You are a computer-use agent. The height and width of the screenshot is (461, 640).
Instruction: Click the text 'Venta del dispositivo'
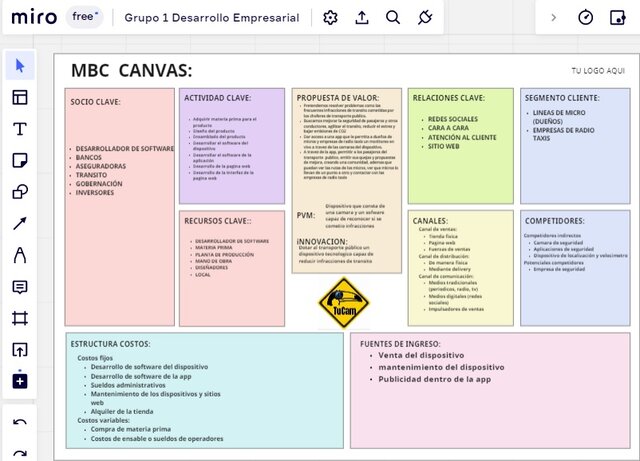pyautogui.click(x=421, y=355)
